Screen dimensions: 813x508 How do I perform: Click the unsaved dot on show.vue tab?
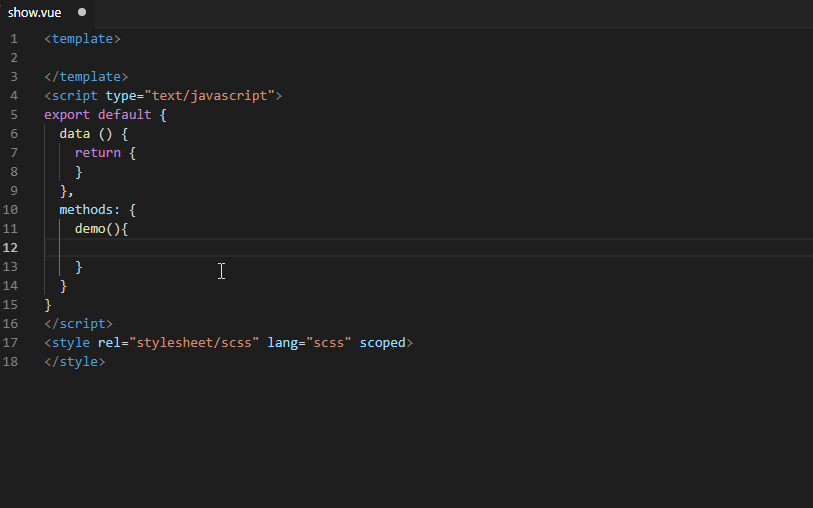[82, 12]
